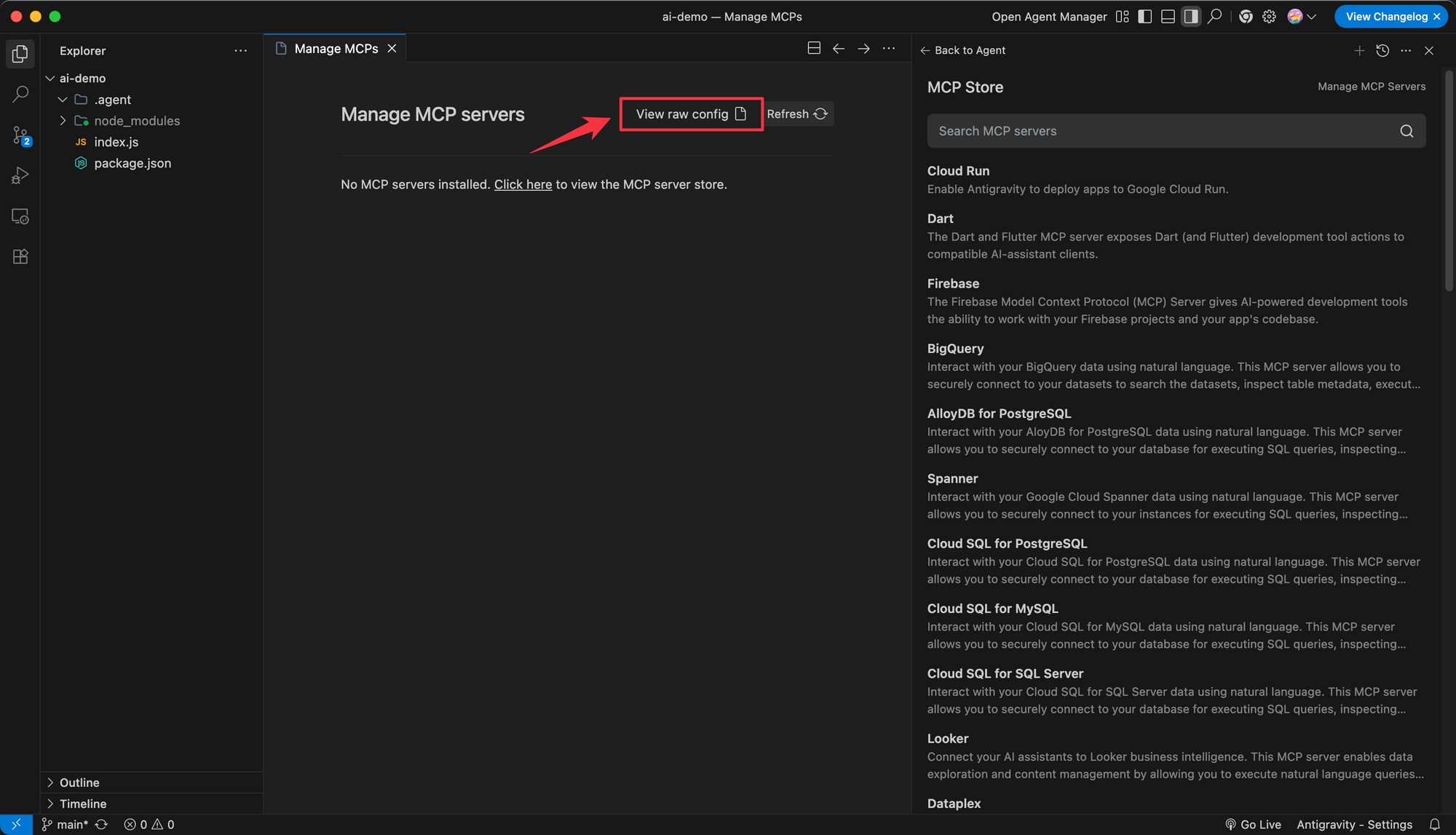Open the Run and Debug view
This screenshot has height=835, width=1456.
20,175
